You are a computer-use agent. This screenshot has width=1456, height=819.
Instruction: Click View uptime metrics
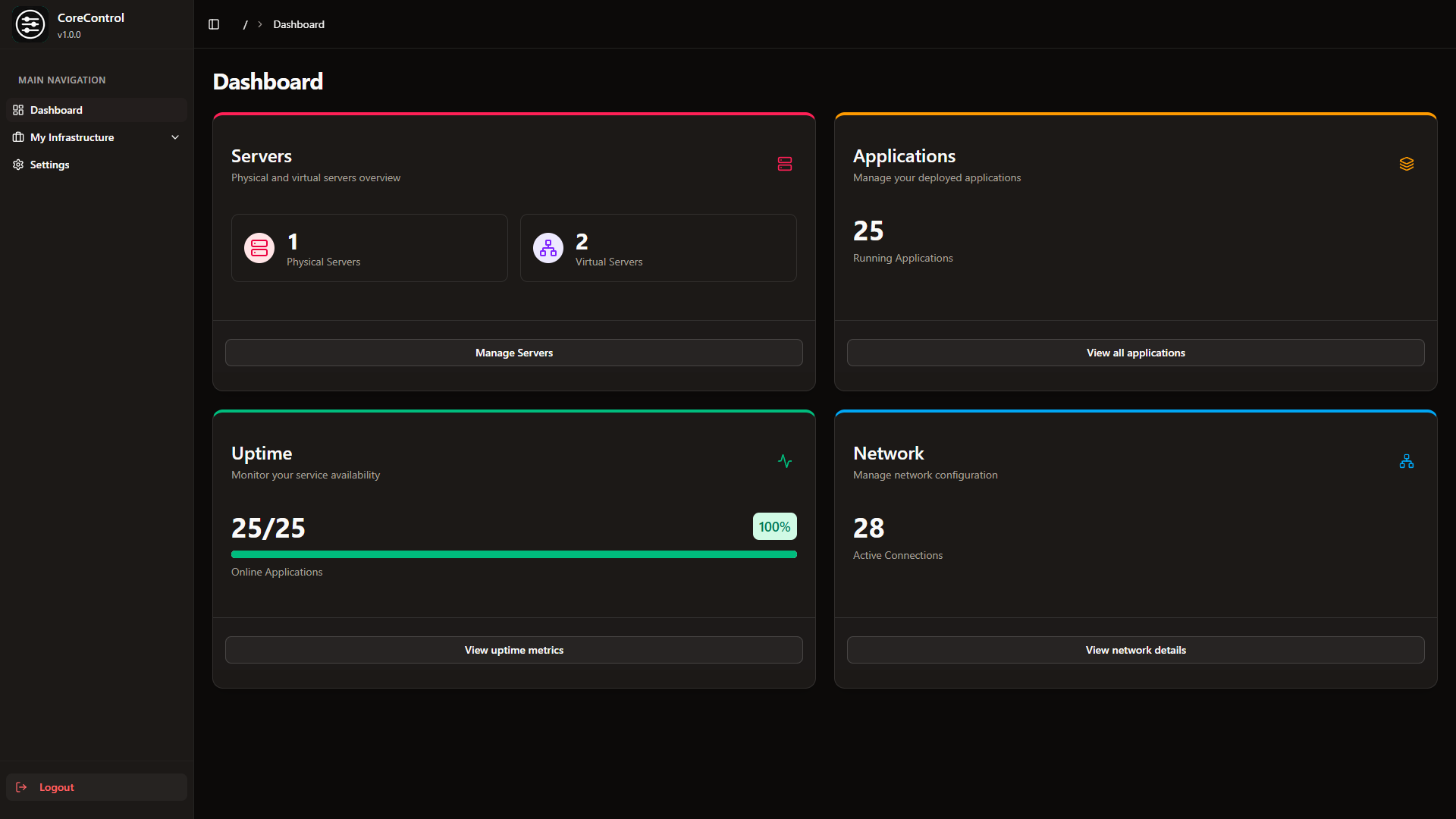tap(513, 650)
